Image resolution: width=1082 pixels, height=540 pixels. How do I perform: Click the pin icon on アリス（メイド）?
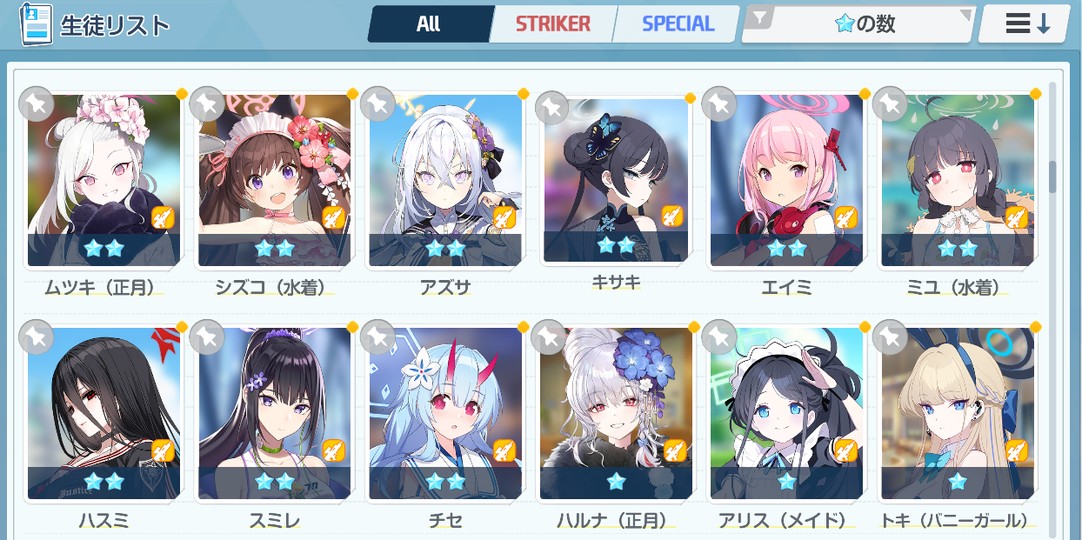718,337
